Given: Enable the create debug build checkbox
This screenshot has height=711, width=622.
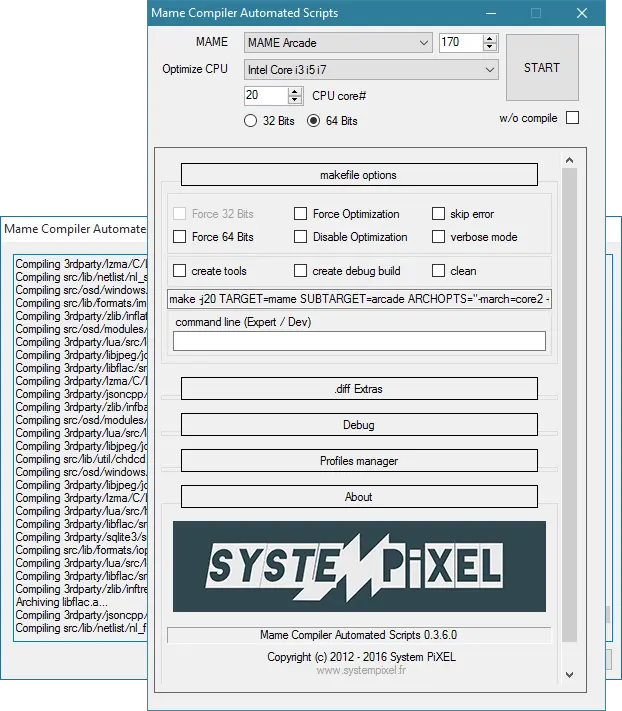Looking at the screenshot, I should click(x=300, y=271).
